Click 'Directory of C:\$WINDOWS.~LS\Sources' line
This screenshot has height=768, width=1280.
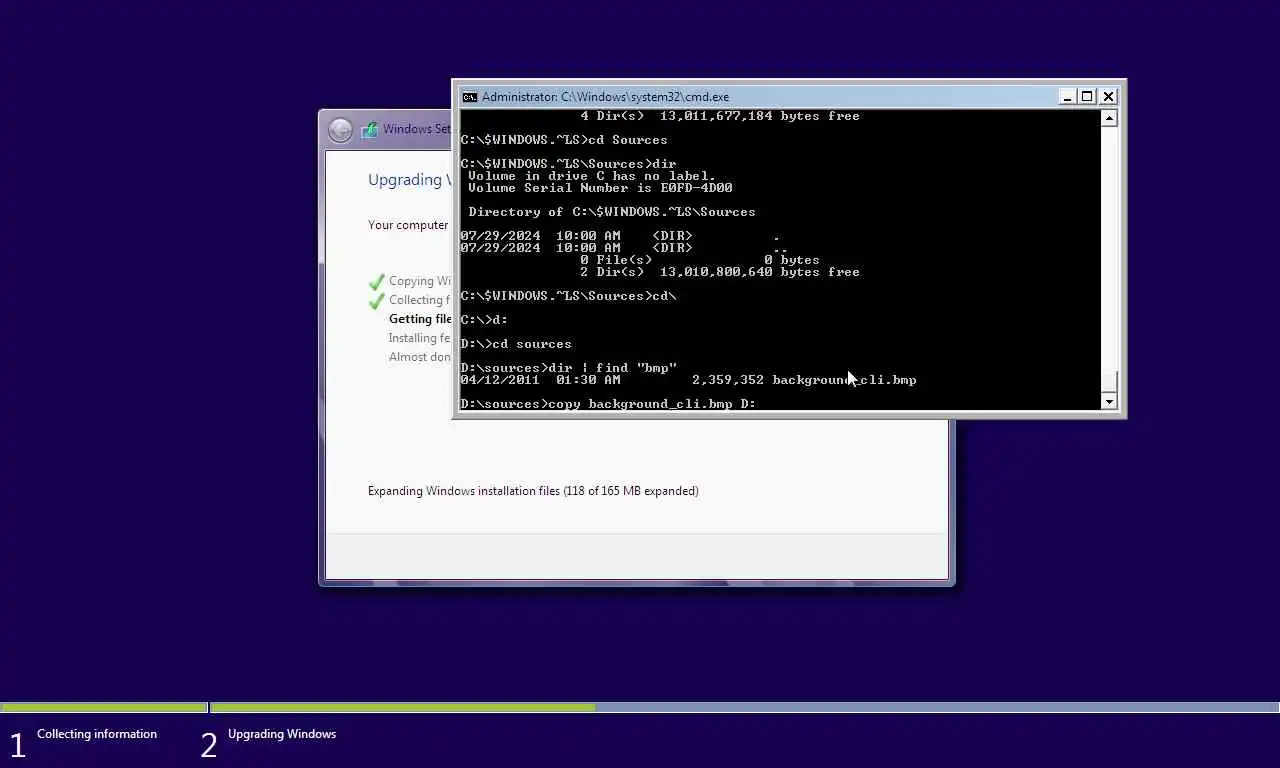tap(612, 212)
